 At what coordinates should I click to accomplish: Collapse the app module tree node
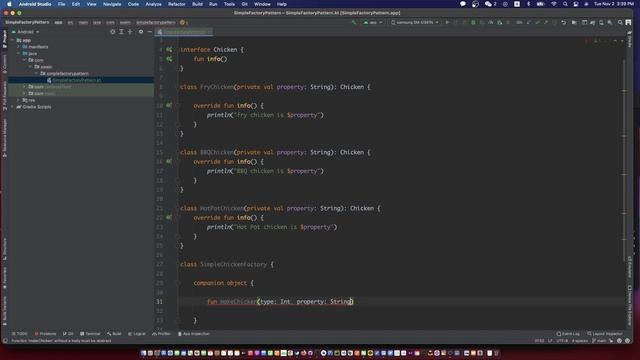click(x=13, y=40)
